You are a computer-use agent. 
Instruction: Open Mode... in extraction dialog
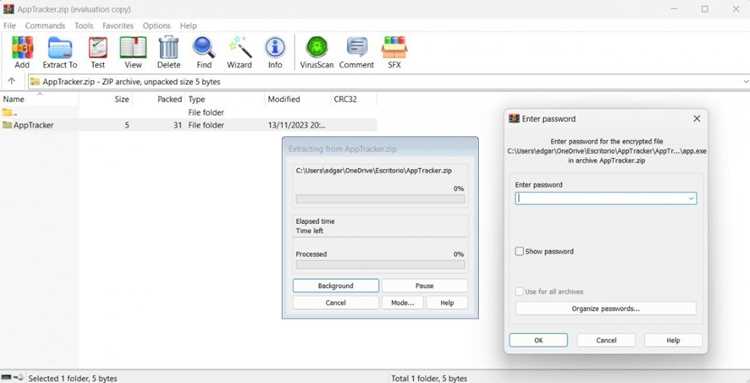[402, 303]
